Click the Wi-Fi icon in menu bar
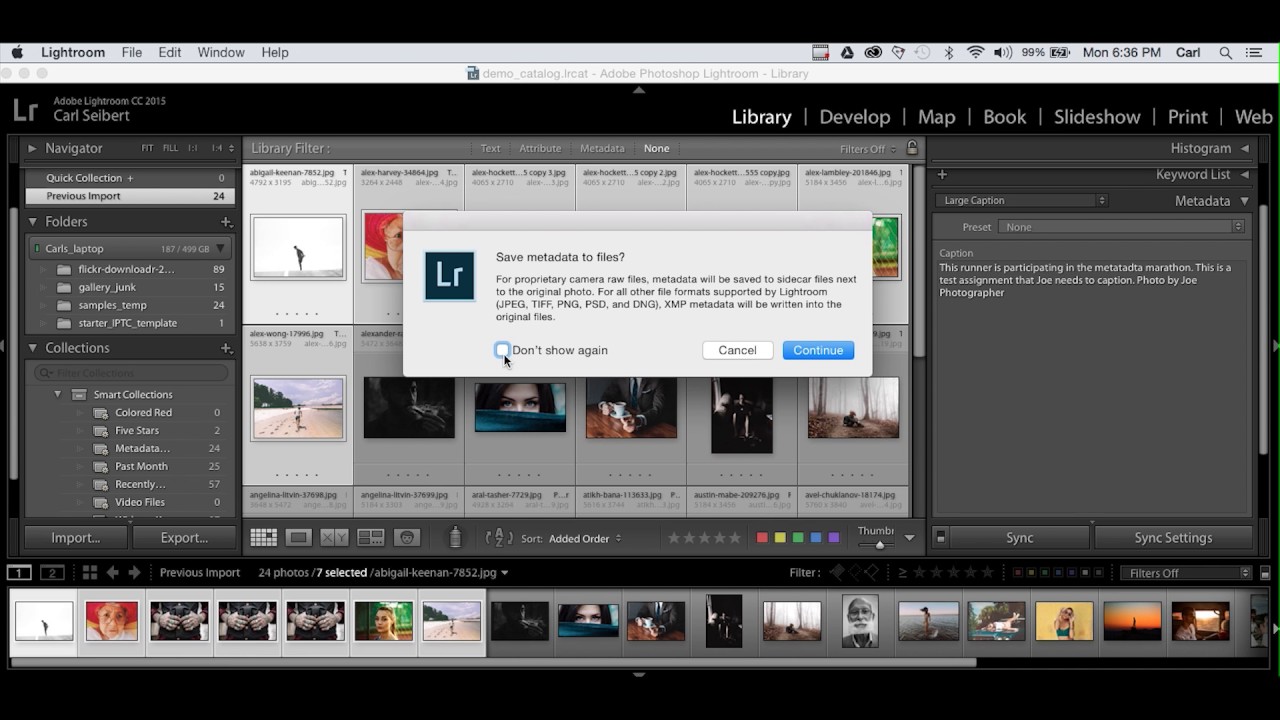1280x720 pixels. [x=976, y=53]
